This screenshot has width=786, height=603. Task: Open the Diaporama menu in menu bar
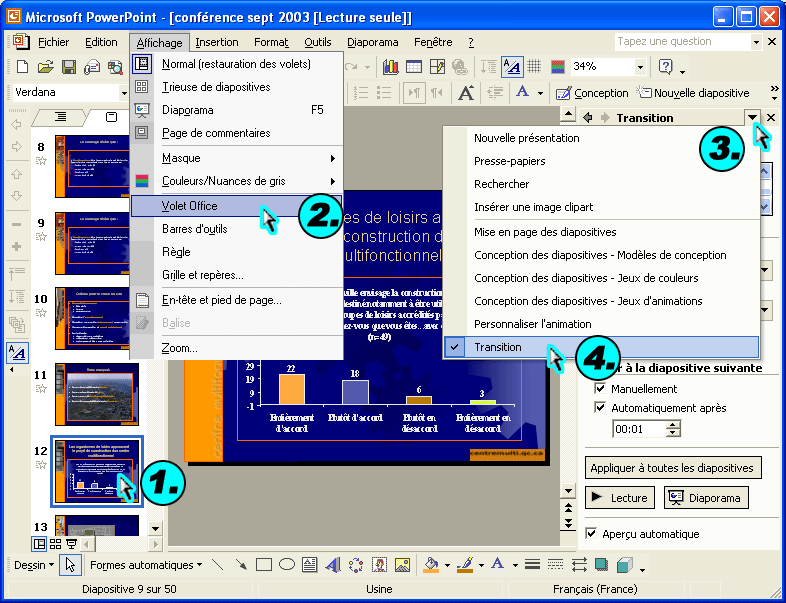coord(372,43)
